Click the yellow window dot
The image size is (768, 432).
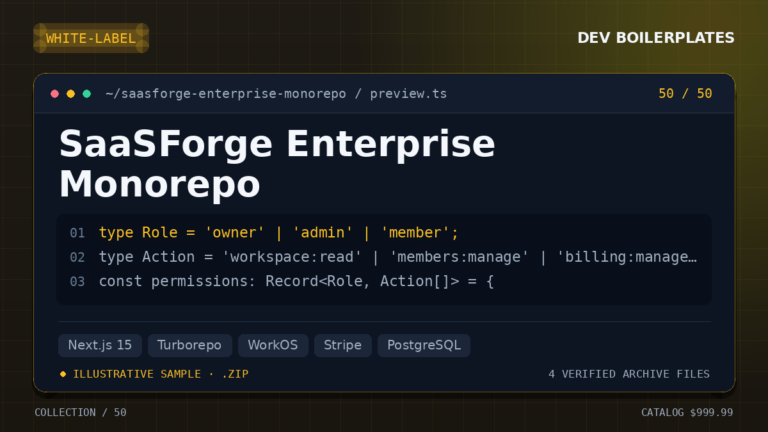[x=71, y=94]
